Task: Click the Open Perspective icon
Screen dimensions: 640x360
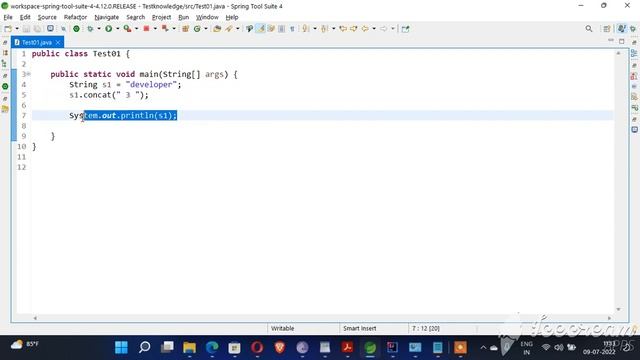Action: coord(607,29)
